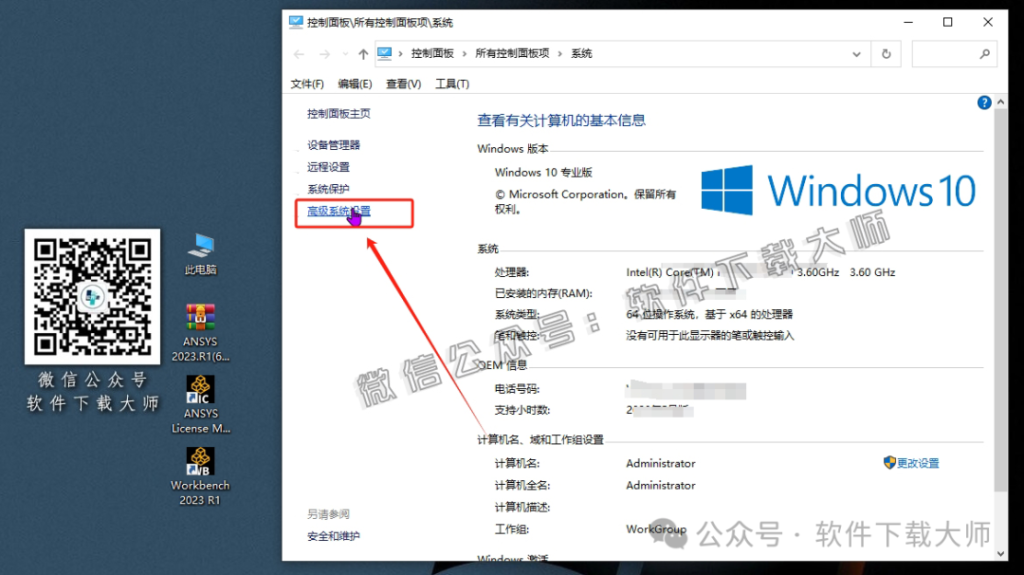This screenshot has width=1024, height=575.
Task: Go up one level with up arrow
Action: (363, 54)
